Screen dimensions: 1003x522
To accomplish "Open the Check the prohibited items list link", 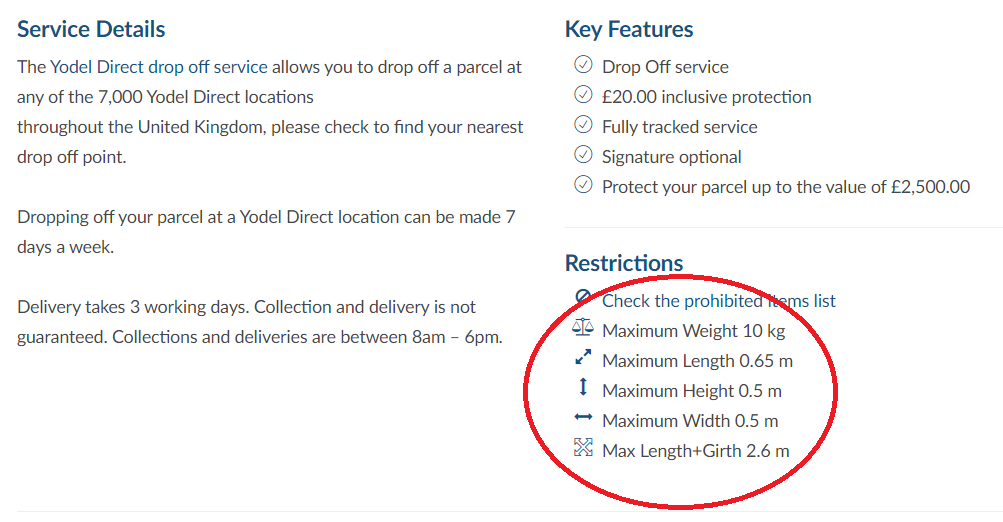I will point(718,301).
